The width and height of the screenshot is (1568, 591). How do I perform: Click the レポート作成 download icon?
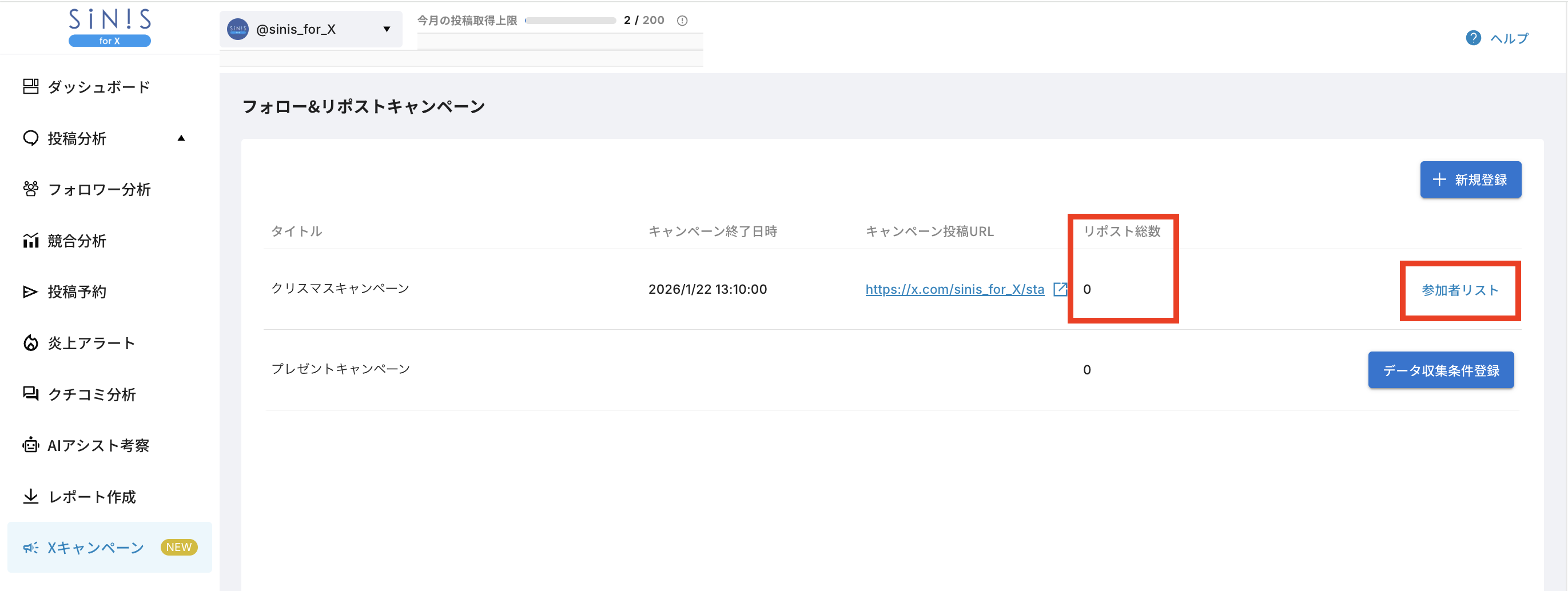(x=31, y=496)
